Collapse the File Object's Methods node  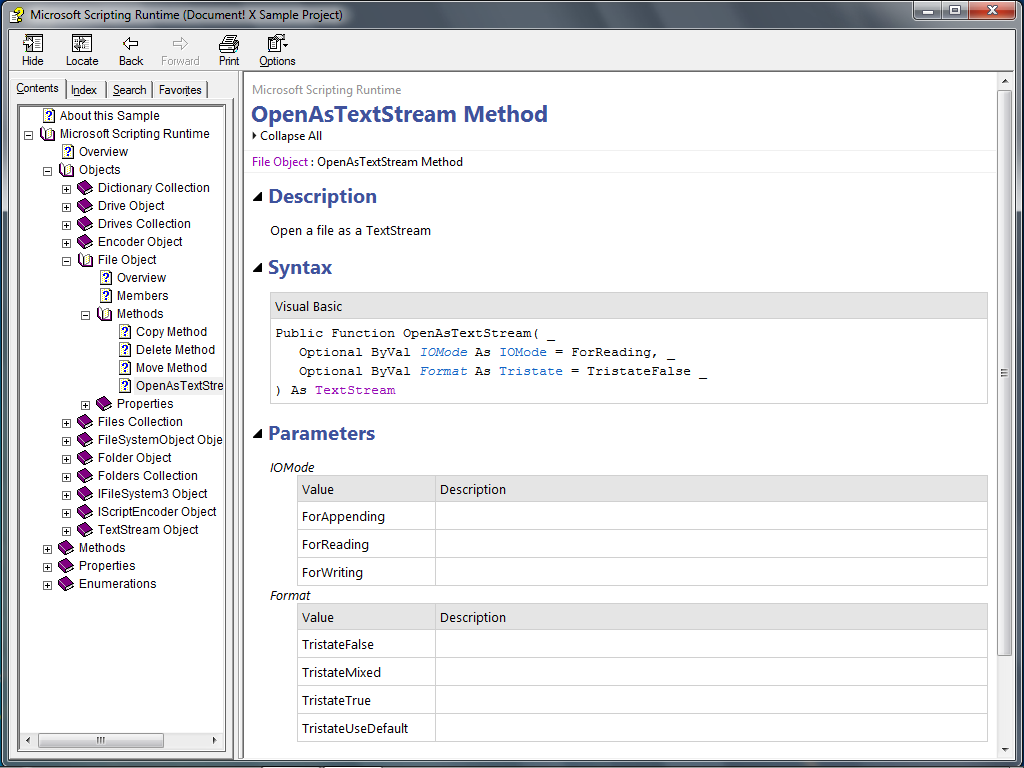click(x=86, y=315)
